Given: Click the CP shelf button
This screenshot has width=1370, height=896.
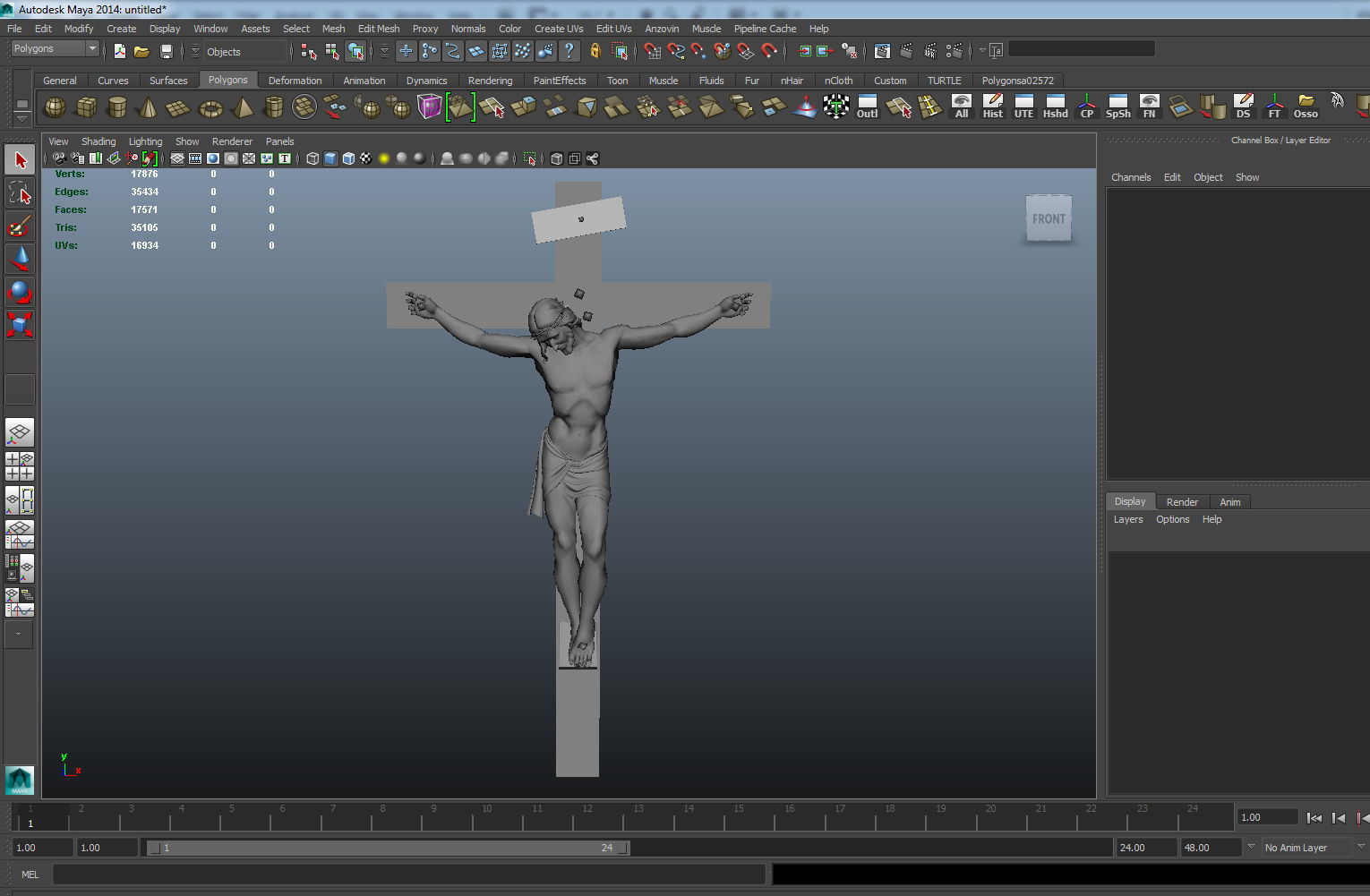Looking at the screenshot, I should (x=1086, y=107).
